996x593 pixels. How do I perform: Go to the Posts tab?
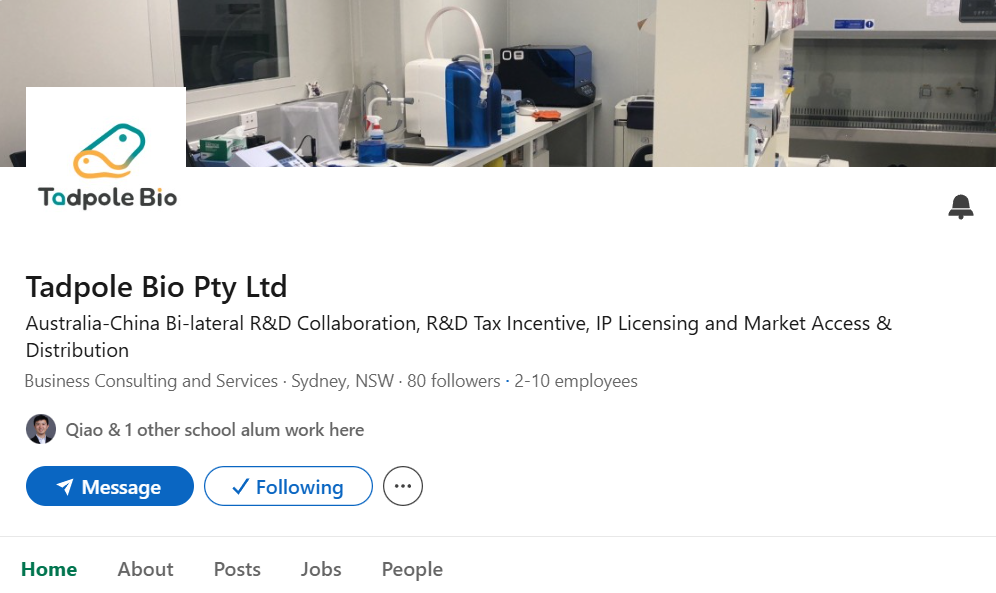tap(237, 569)
